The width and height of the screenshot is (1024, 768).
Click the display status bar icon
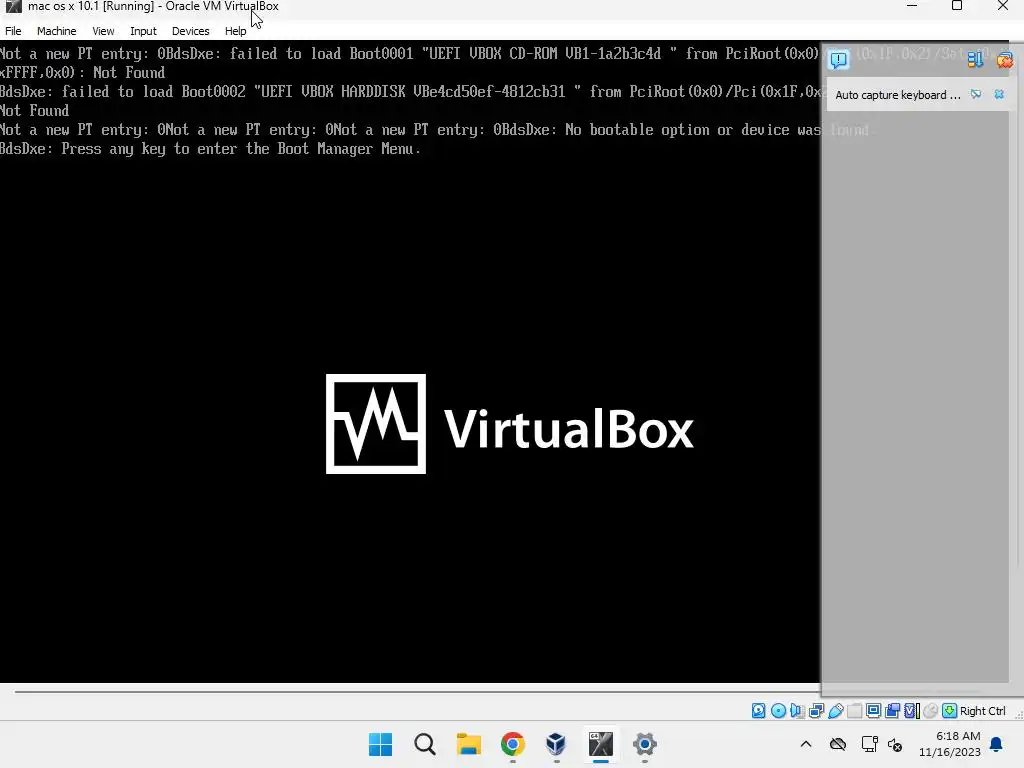point(874,711)
